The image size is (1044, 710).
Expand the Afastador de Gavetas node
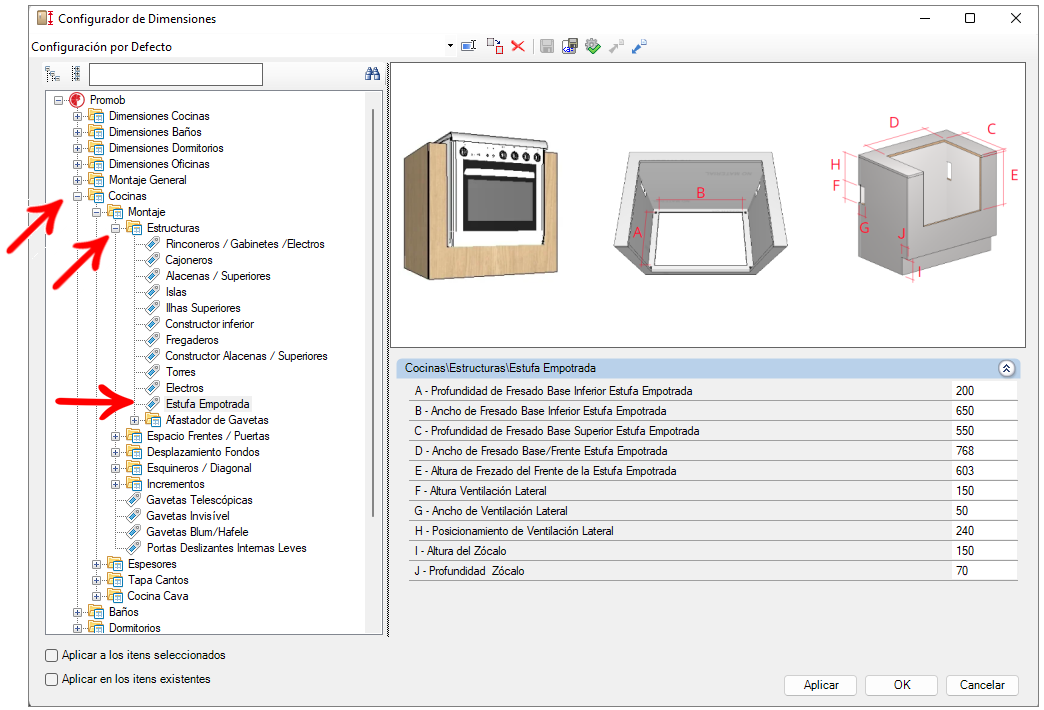[x=134, y=420]
